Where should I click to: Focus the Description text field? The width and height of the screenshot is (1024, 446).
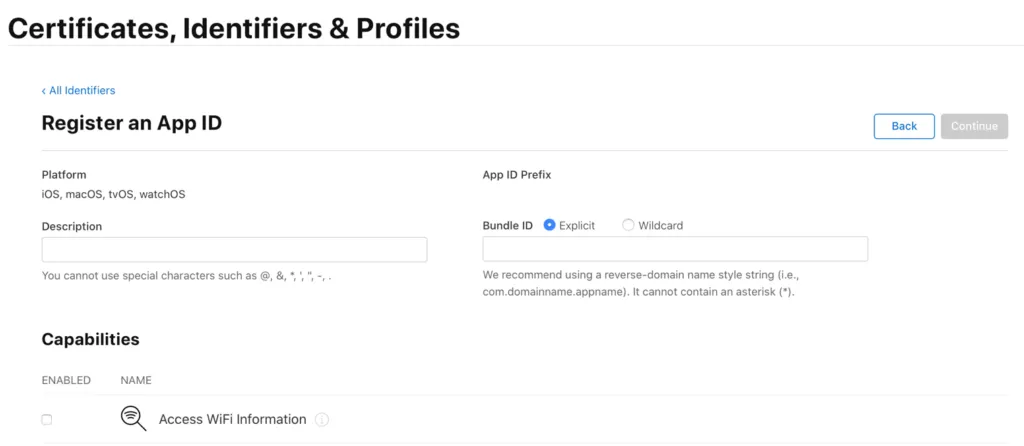[x=234, y=250]
